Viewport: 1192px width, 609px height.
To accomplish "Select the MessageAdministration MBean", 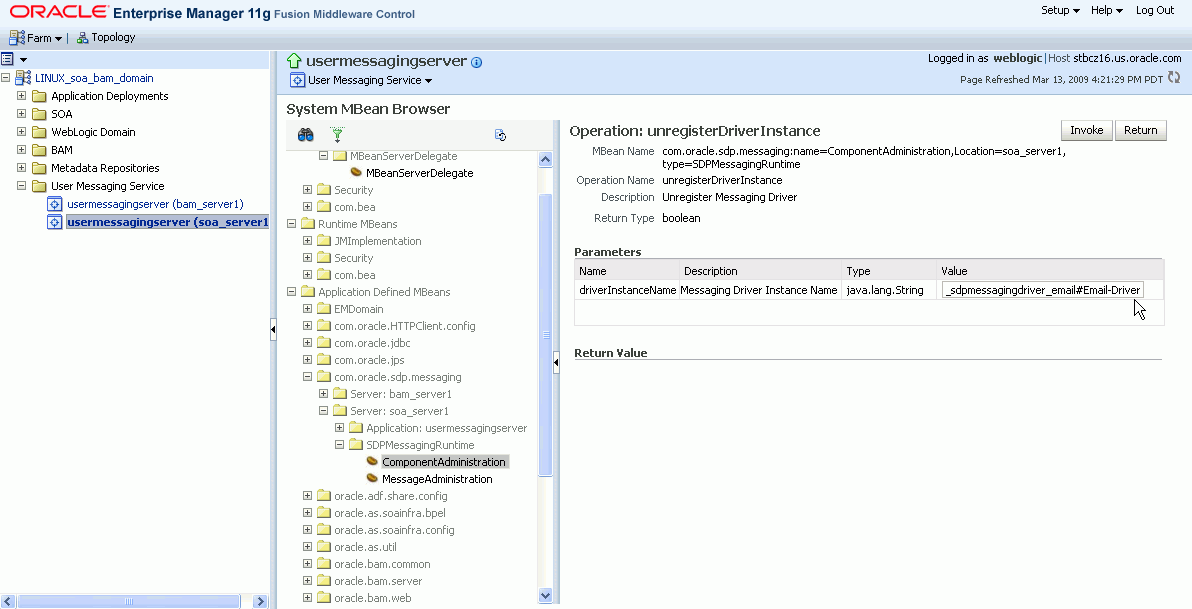I will [x=437, y=479].
